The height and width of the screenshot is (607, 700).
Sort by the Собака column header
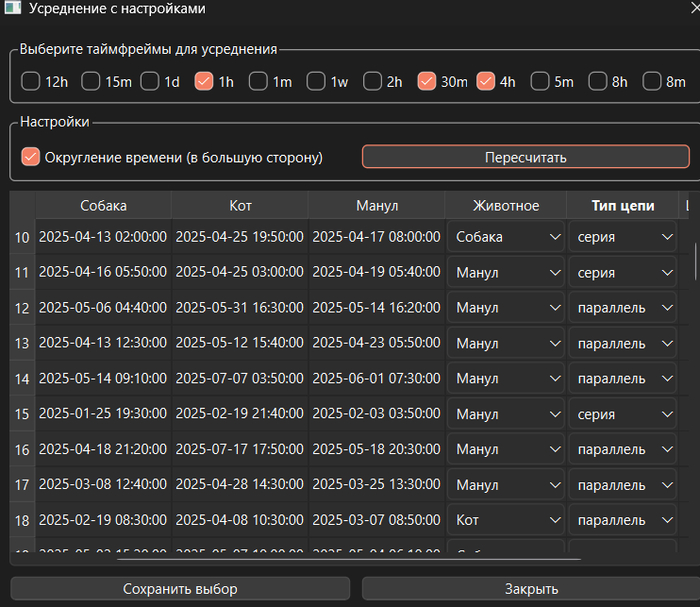tap(103, 205)
